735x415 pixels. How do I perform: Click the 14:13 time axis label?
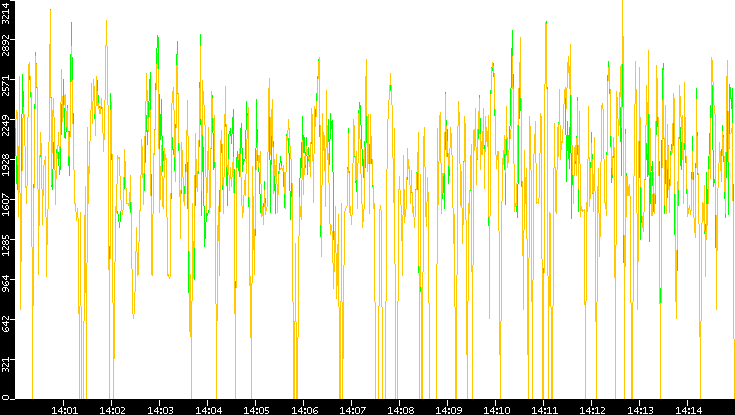(x=640, y=410)
